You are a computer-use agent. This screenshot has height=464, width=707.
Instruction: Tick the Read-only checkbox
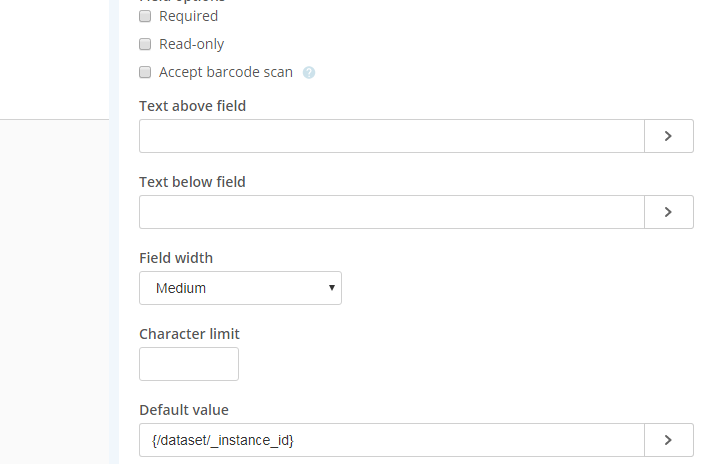click(145, 44)
